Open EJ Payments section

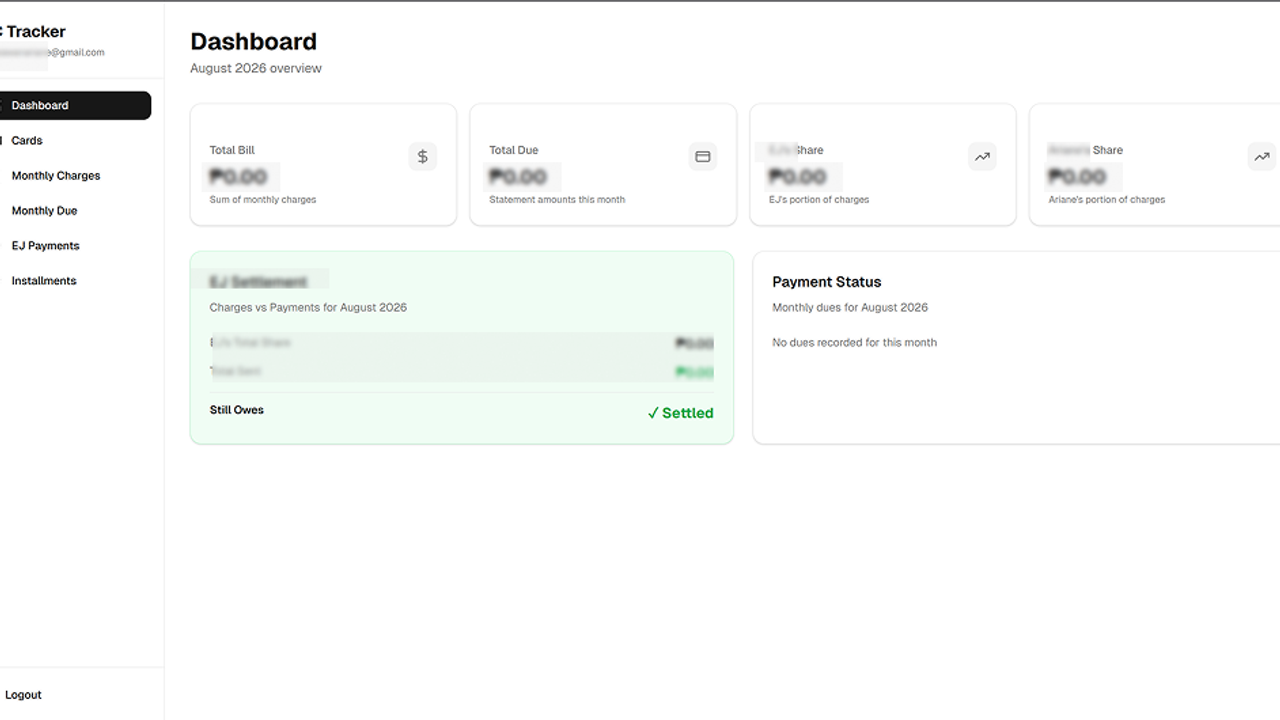pyautogui.click(x=45, y=246)
